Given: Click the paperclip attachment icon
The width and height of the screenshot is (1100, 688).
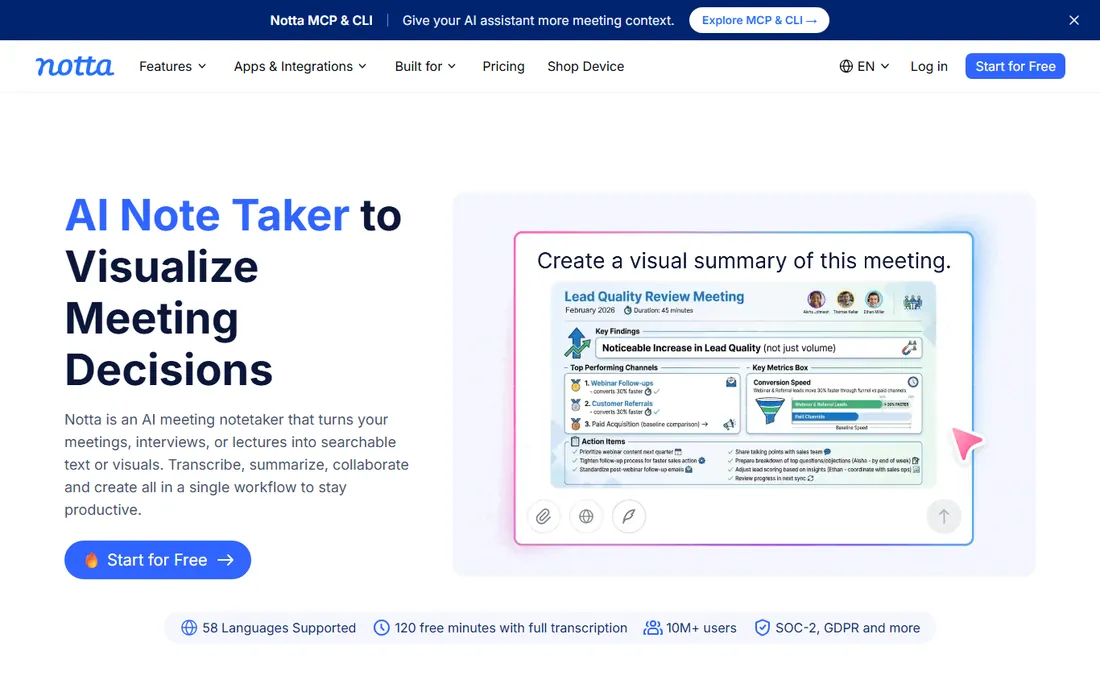Looking at the screenshot, I should [543, 517].
